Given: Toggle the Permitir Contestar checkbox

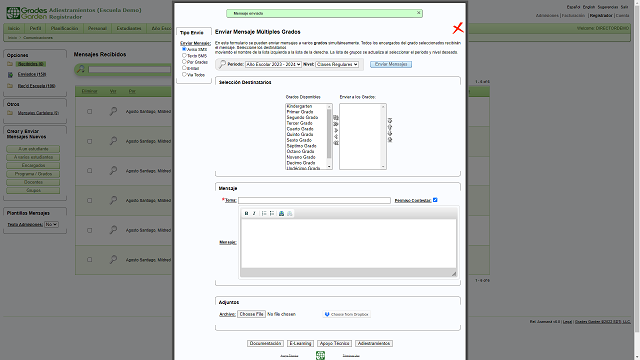Looking at the screenshot, I should click(x=435, y=200).
